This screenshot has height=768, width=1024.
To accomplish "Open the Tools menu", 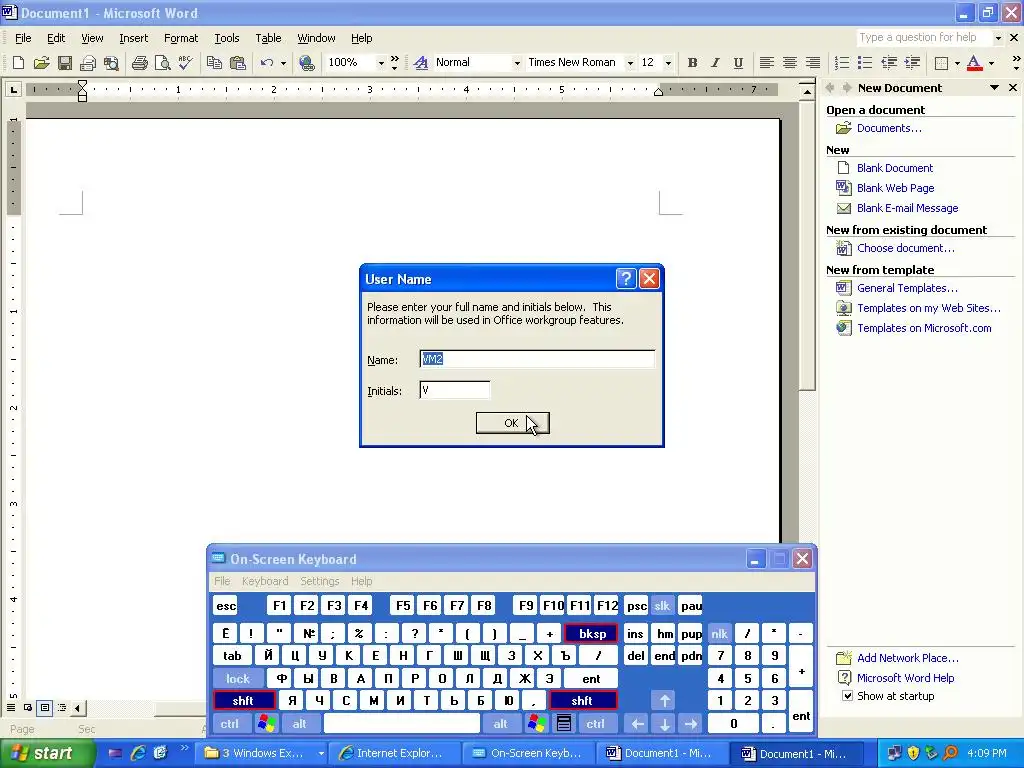I will point(227,38).
